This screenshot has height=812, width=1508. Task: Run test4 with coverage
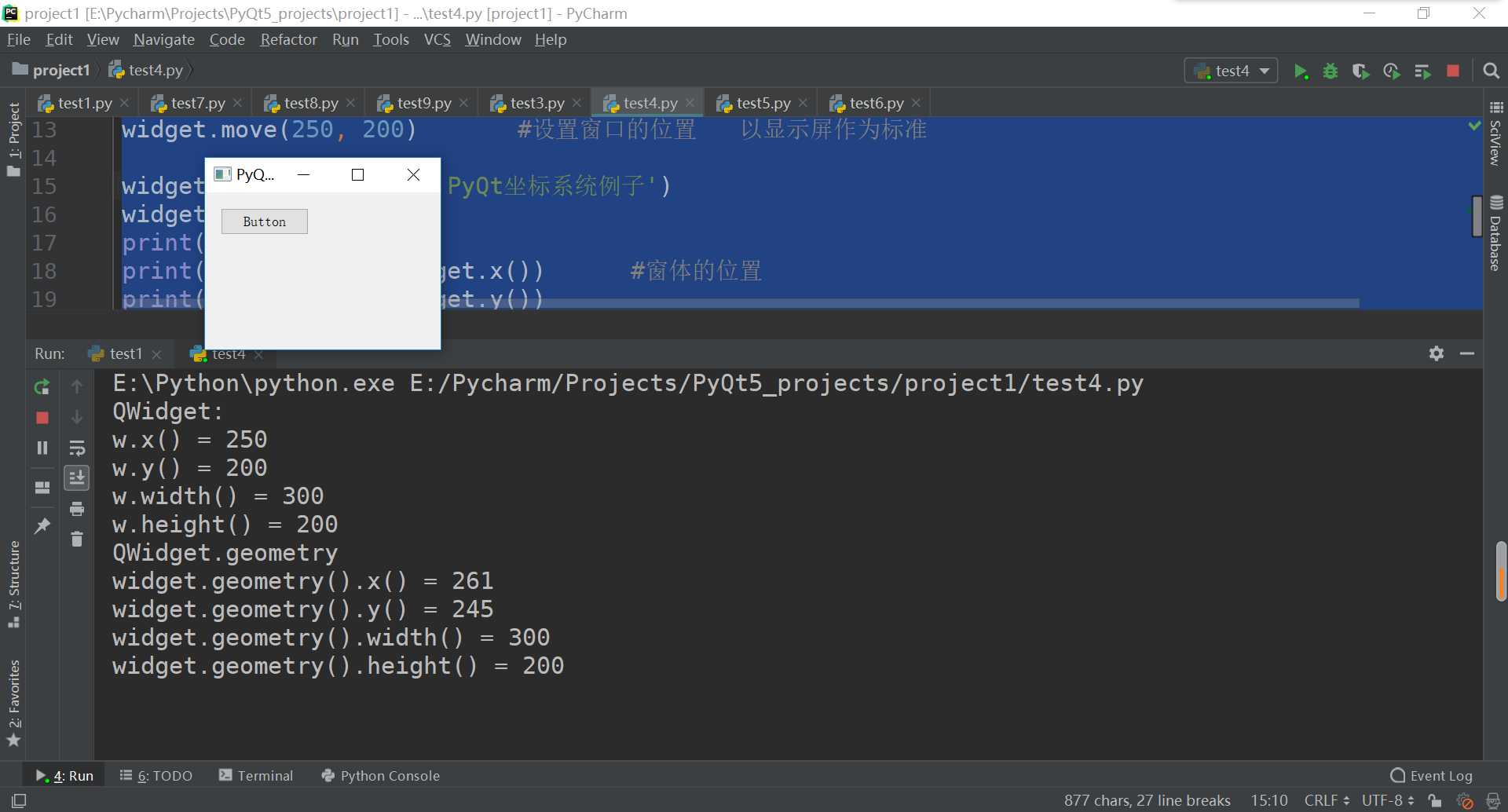click(x=1361, y=71)
